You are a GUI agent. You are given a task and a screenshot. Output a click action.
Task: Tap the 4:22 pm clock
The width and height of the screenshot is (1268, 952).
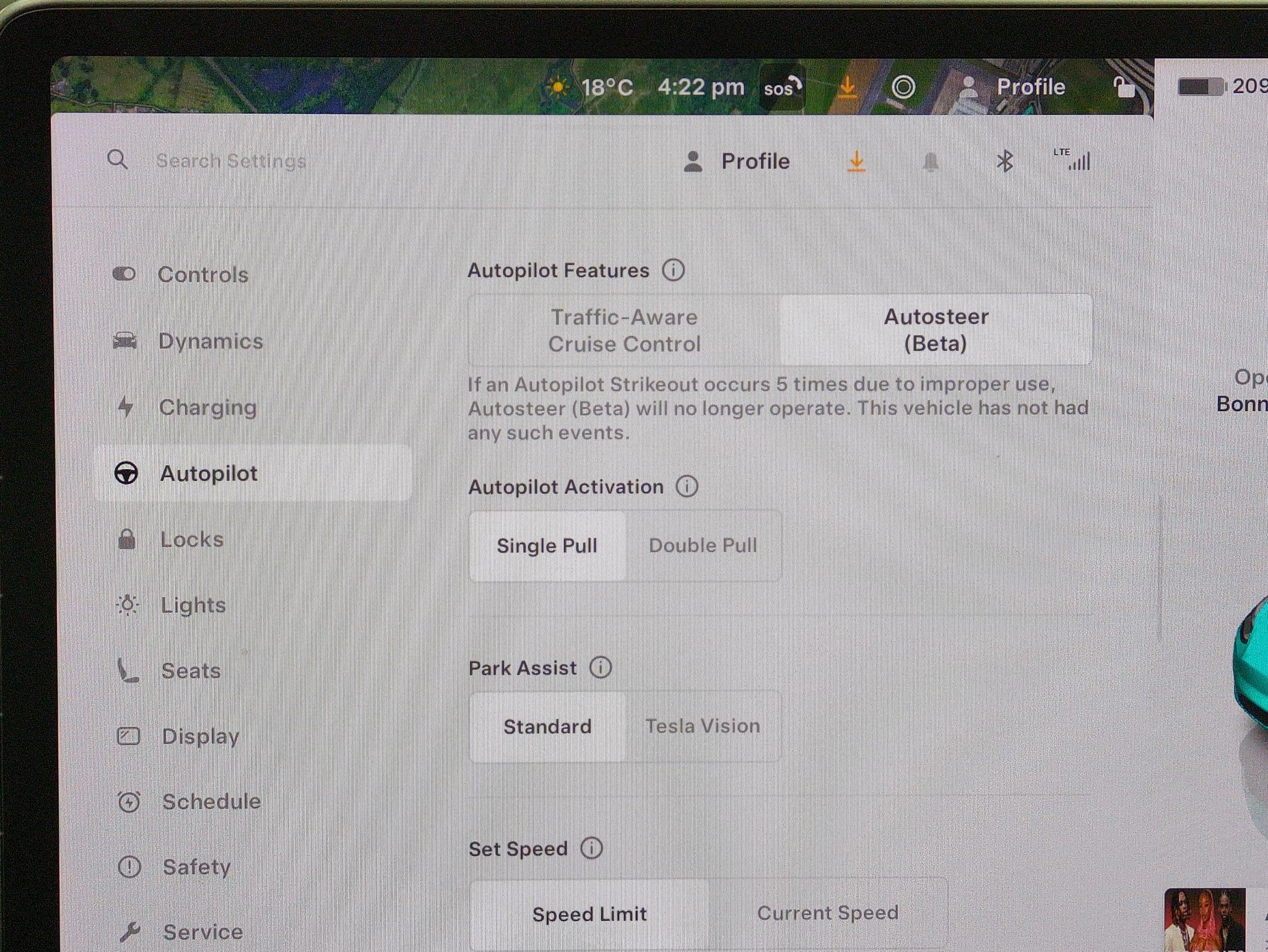click(x=701, y=87)
